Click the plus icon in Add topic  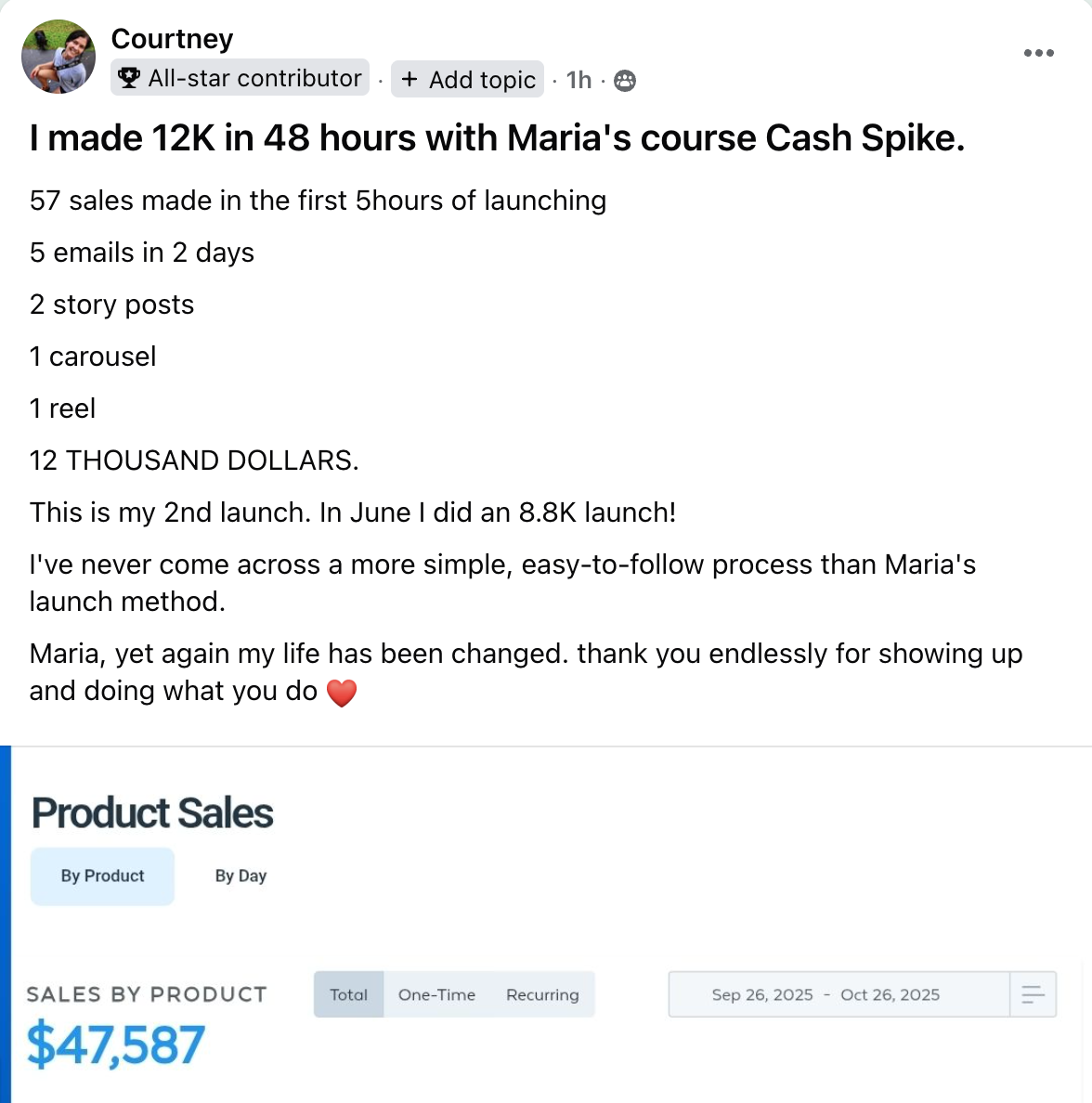click(409, 80)
